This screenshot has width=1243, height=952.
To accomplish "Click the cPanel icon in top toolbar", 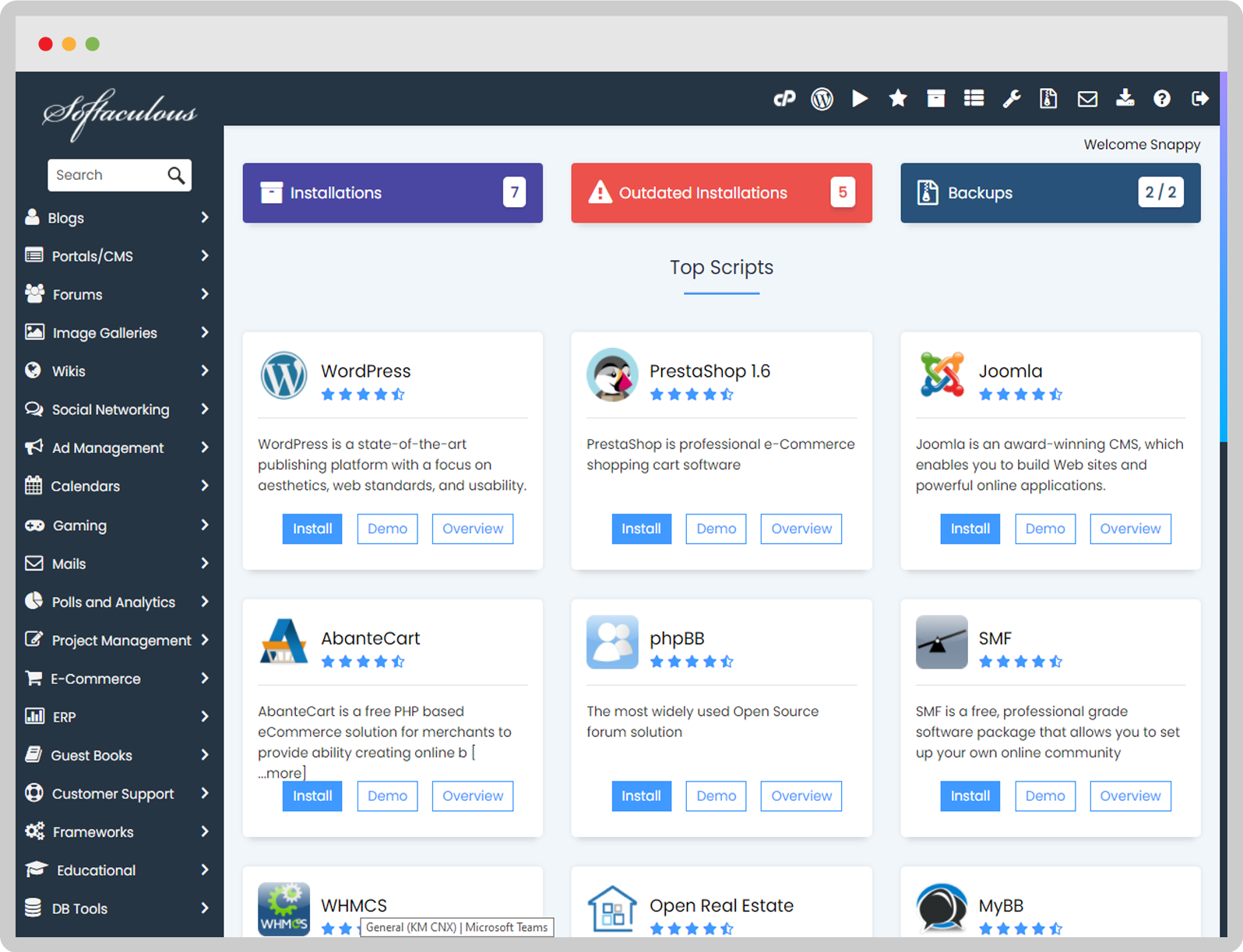I will point(784,98).
